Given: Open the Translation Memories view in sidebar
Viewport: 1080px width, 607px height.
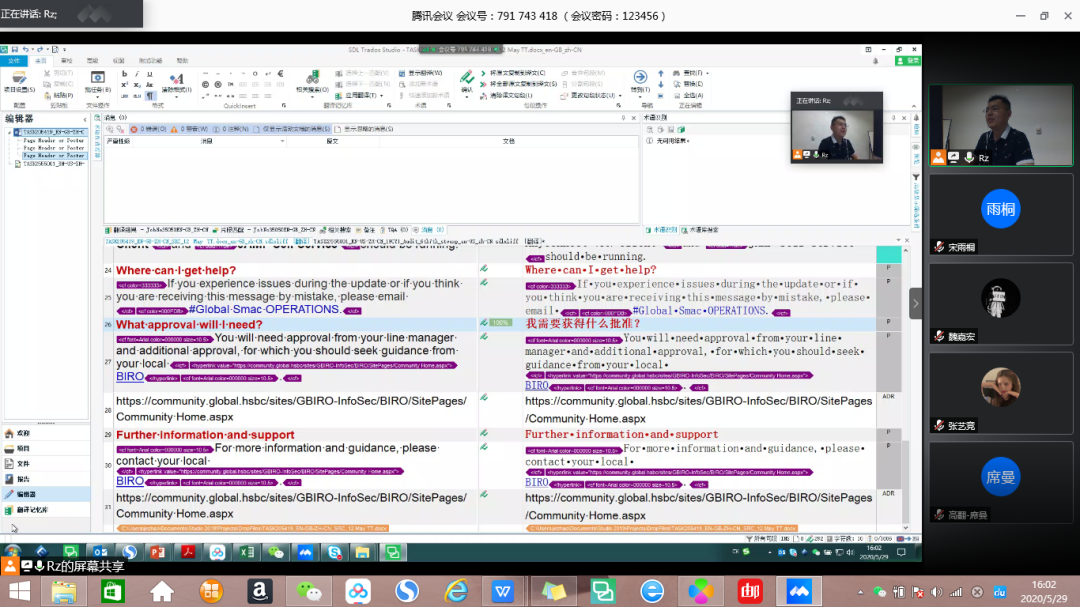Looking at the screenshot, I should coord(30,509).
